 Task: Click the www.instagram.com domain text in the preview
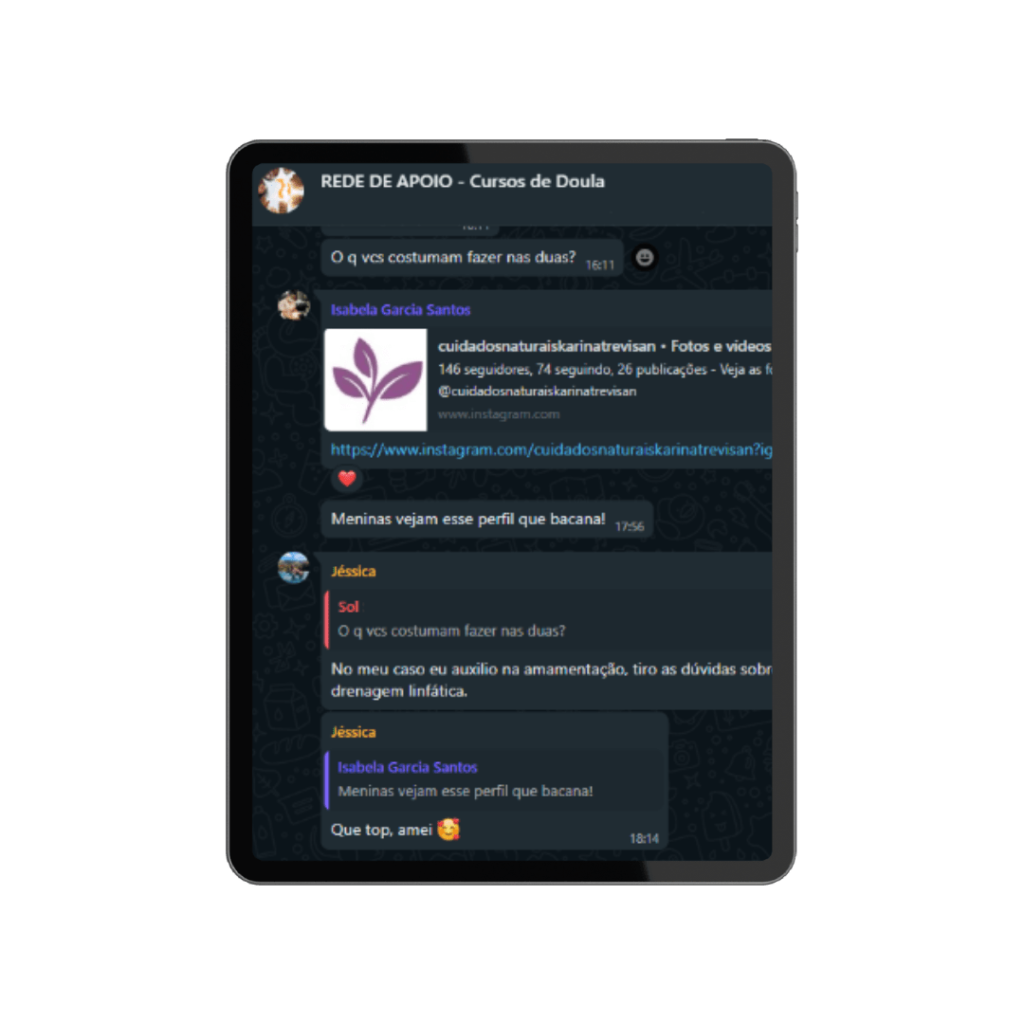(498, 414)
